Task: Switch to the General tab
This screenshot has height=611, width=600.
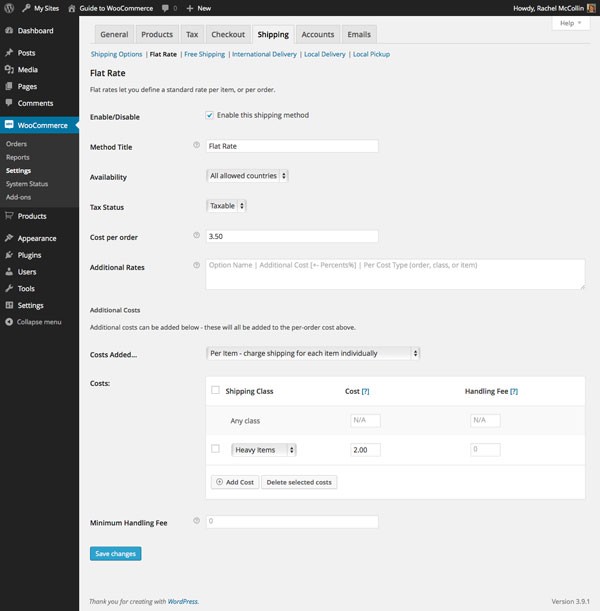Action: coord(114,34)
